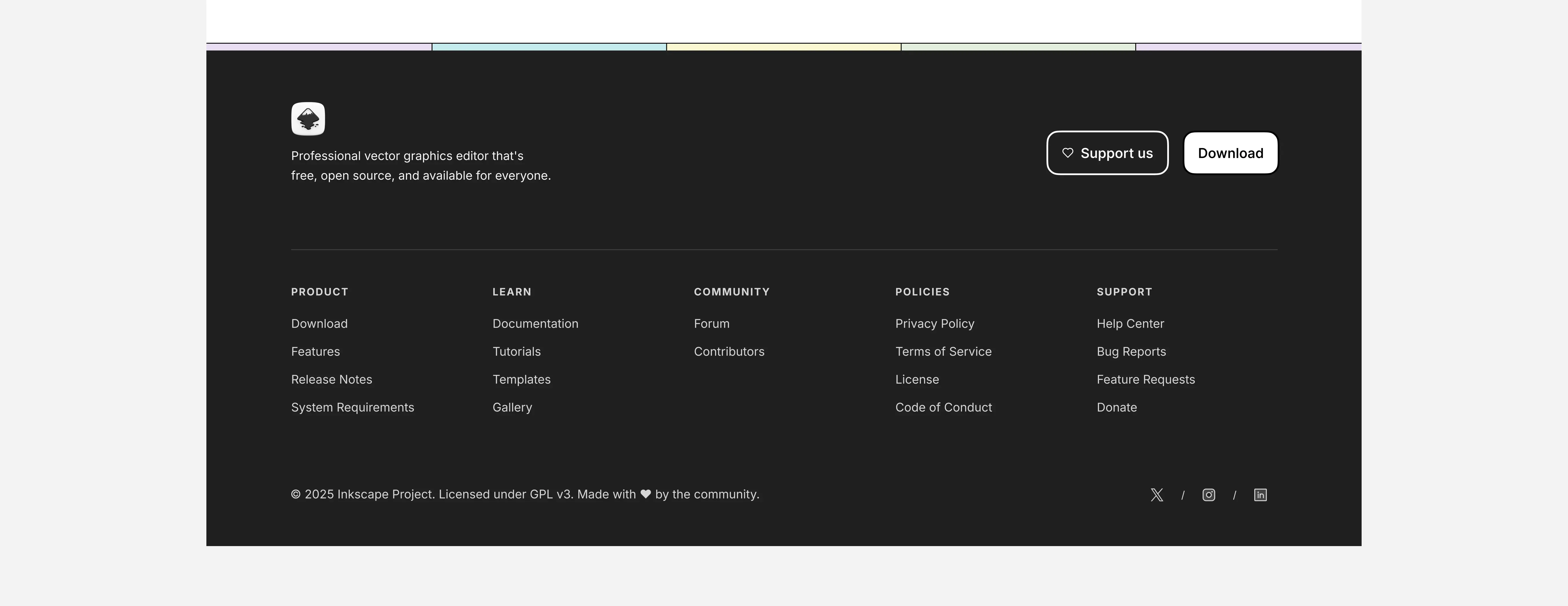Open Code of Conduct link
The width and height of the screenshot is (1568, 606).
click(x=943, y=408)
